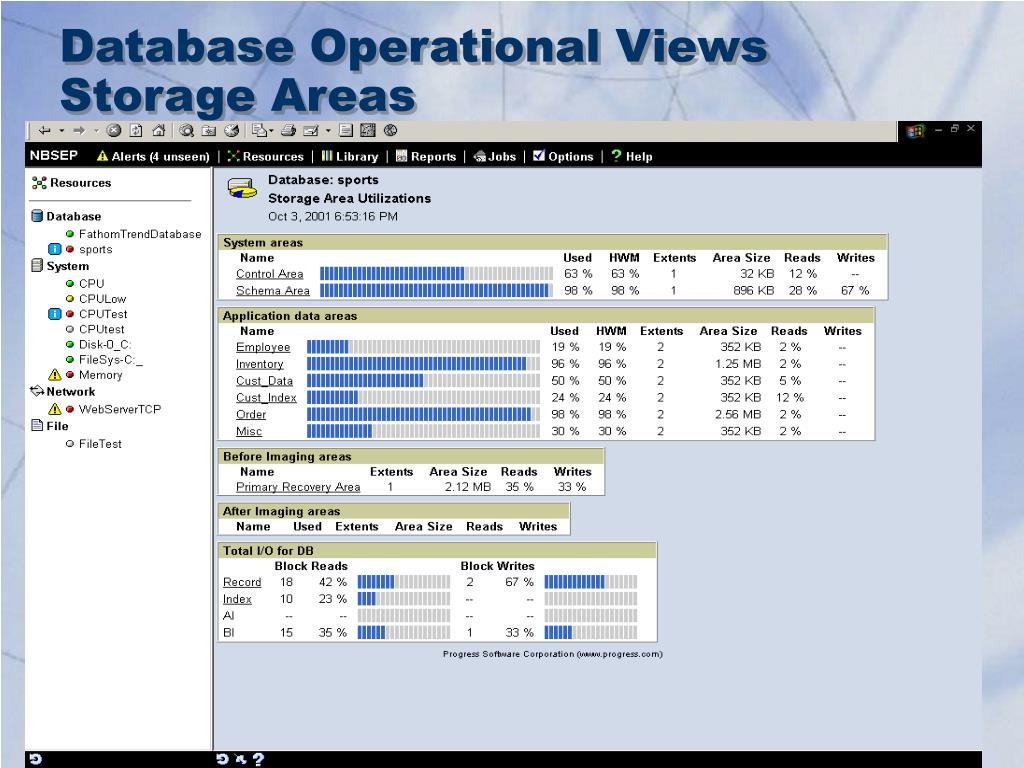The height and width of the screenshot is (768, 1024).
Task: Open the Options menu item
Action: click(563, 156)
